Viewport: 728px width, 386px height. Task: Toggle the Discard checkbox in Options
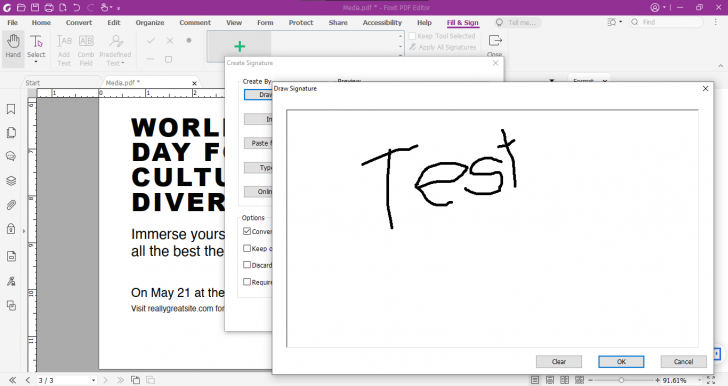click(x=247, y=265)
